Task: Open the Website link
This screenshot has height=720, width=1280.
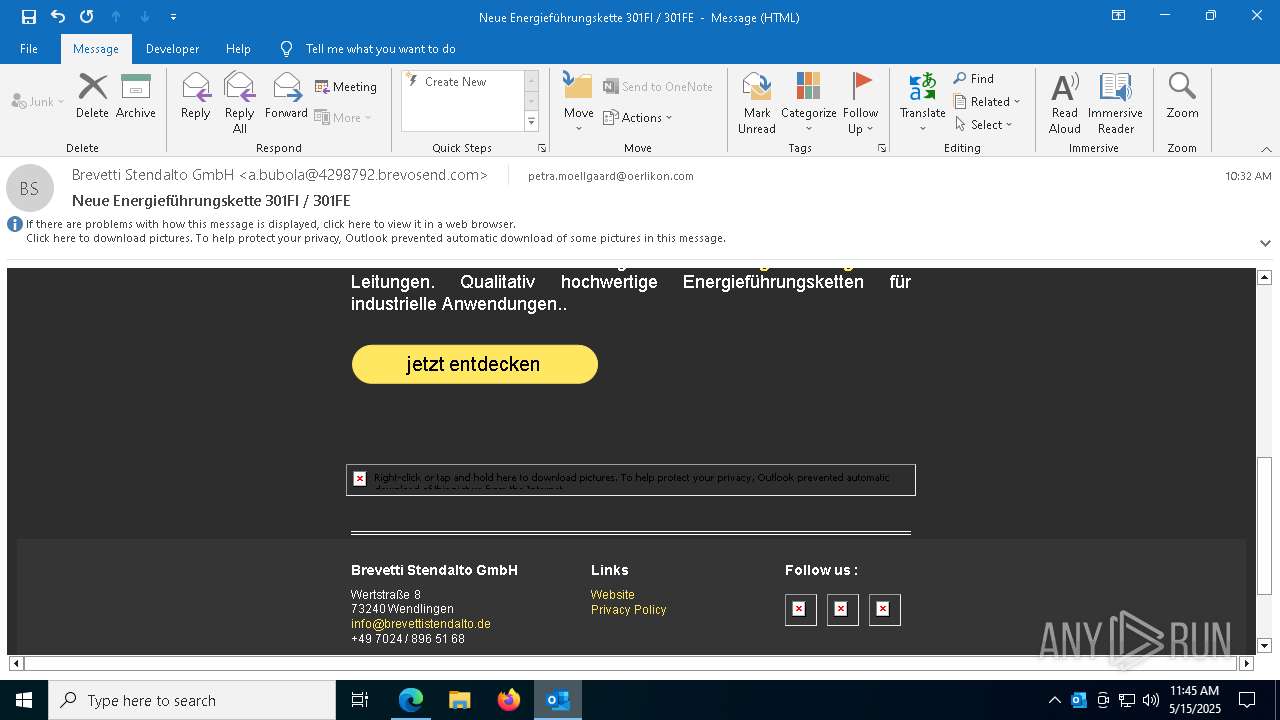Action: [613, 595]
